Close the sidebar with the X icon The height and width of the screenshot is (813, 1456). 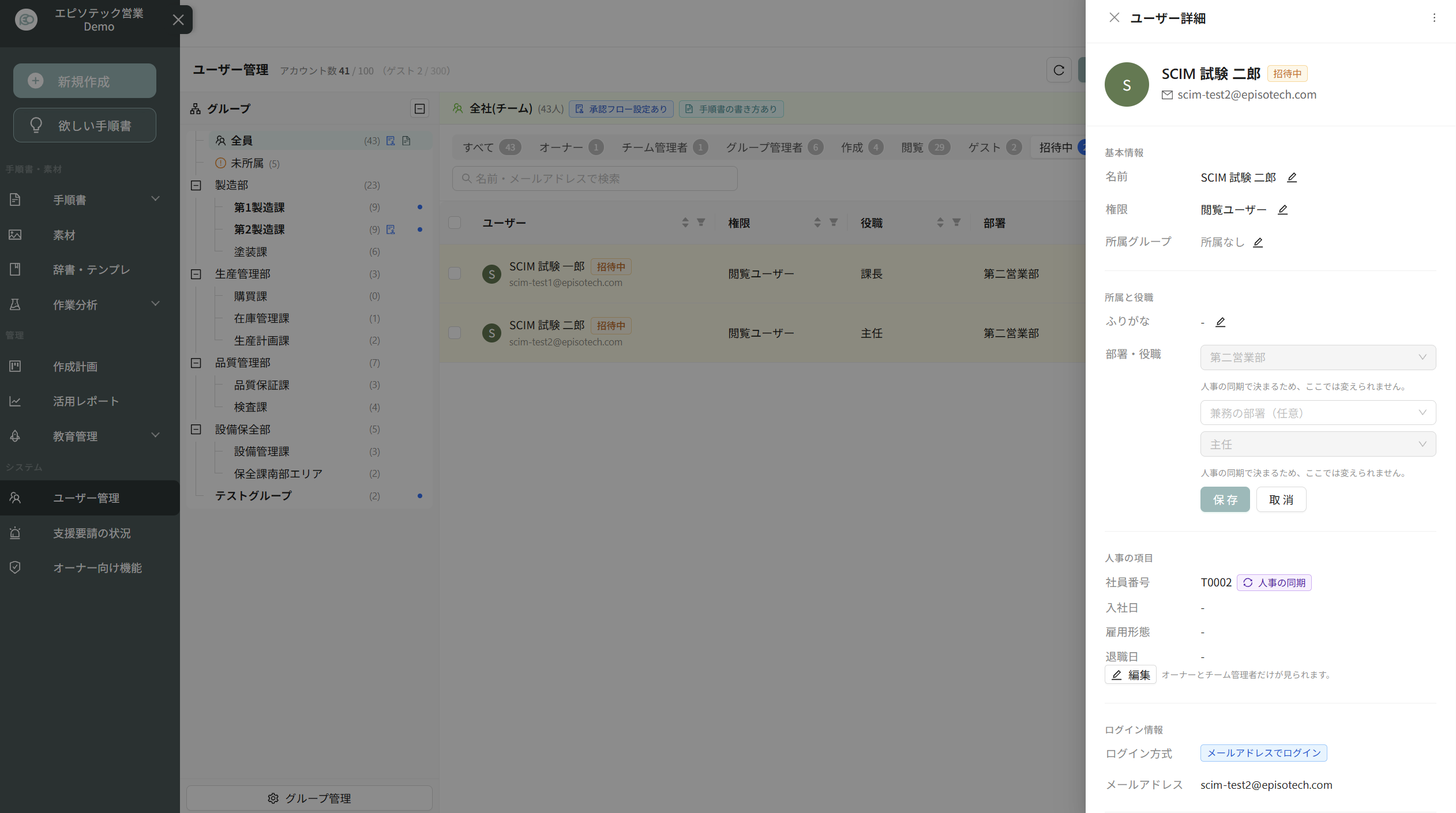coord(178,20)
